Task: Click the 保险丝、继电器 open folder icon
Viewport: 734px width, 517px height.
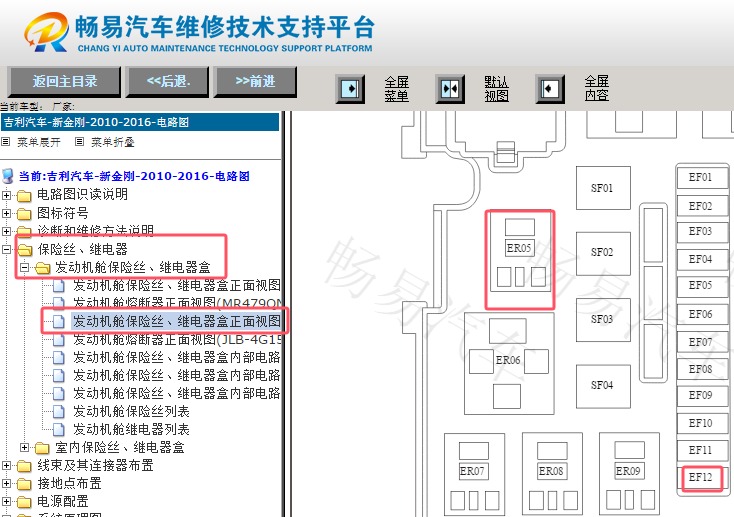Action: point(24,250)
